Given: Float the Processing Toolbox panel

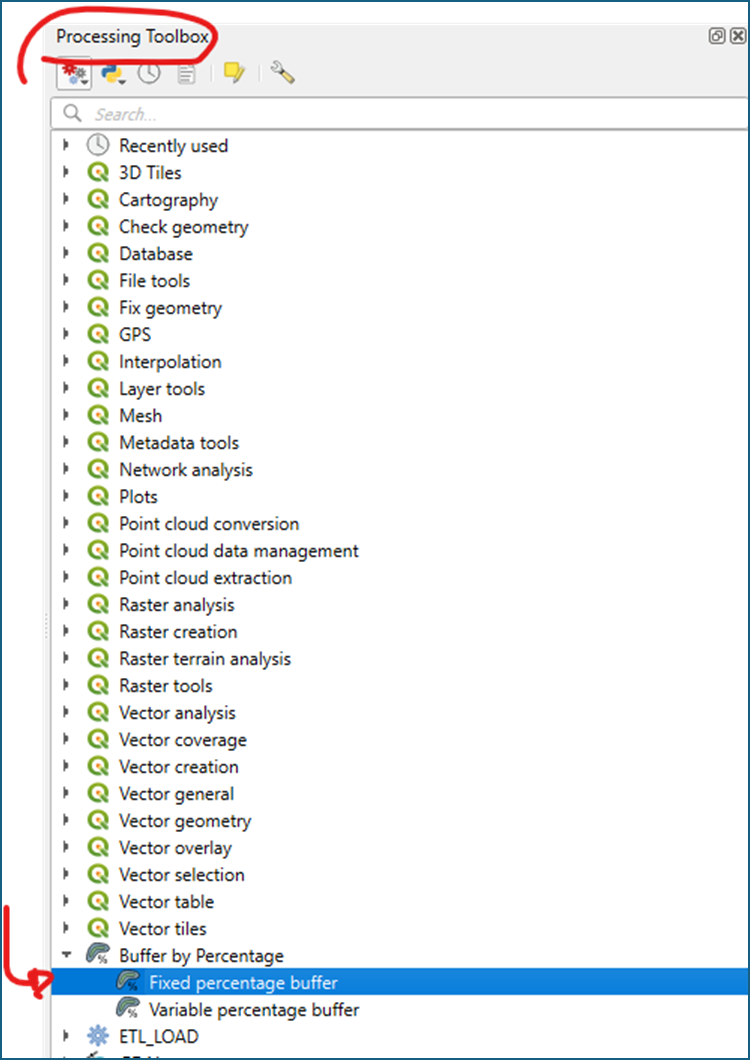Looking at the screenshot, I should (x=717, y=36).
